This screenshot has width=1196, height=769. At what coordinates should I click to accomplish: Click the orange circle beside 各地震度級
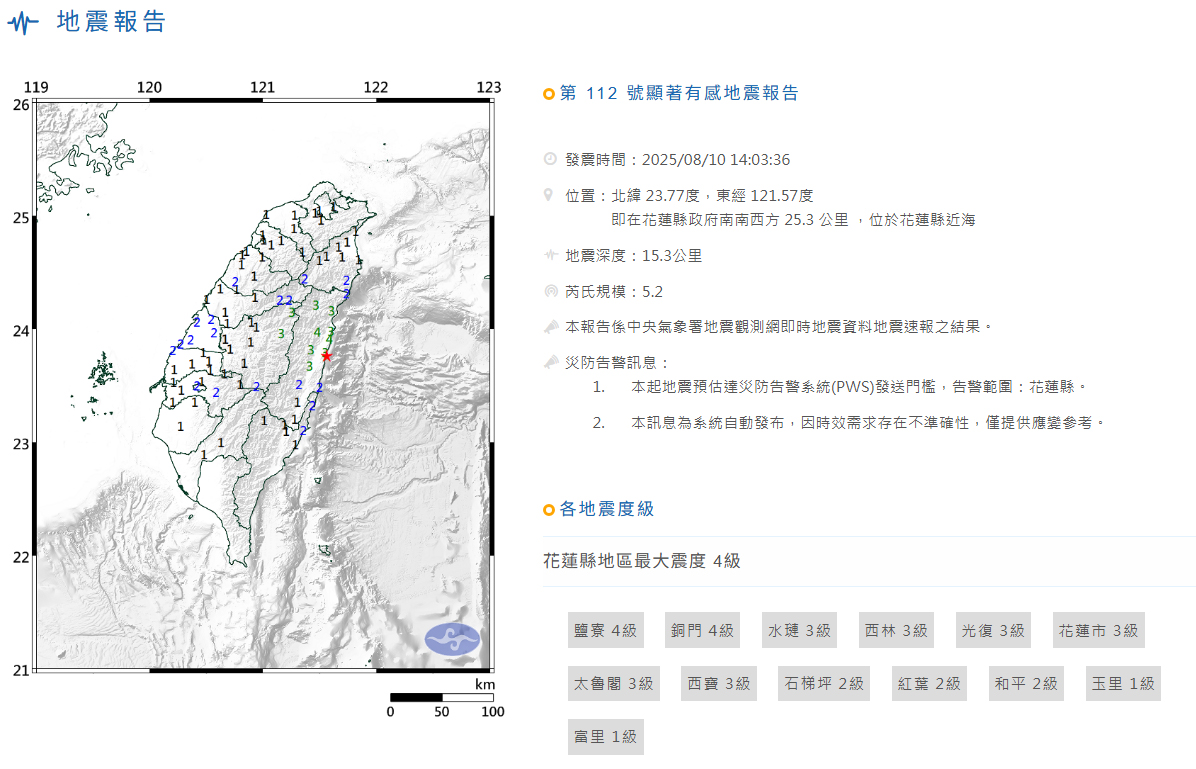tap(548, 510)
